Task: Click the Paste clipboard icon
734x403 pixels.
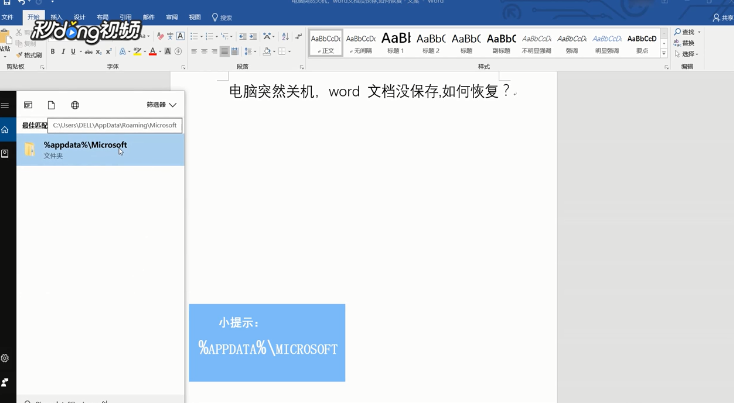Action: (5, 36)
